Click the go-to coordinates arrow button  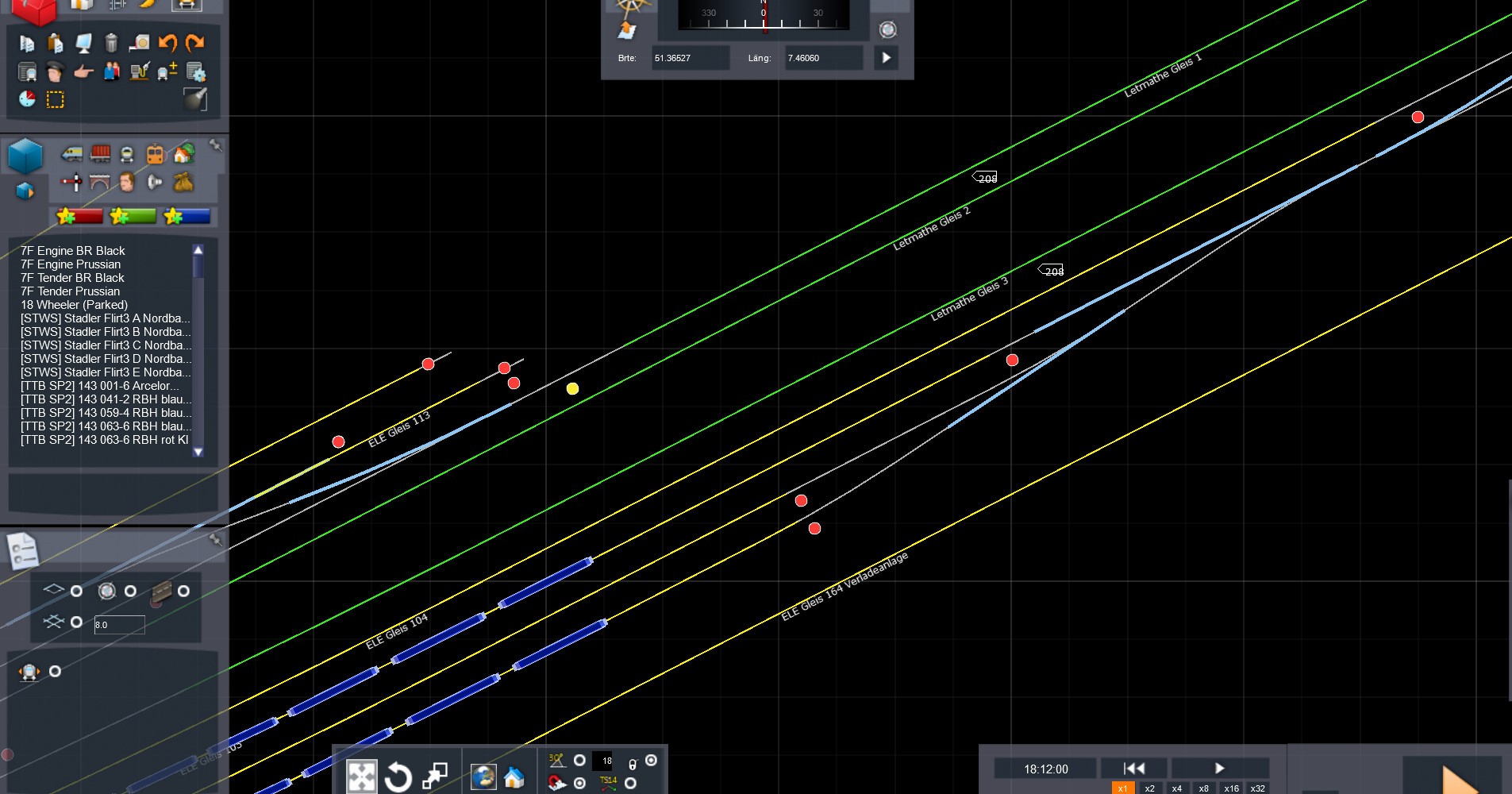pos(887,58)
